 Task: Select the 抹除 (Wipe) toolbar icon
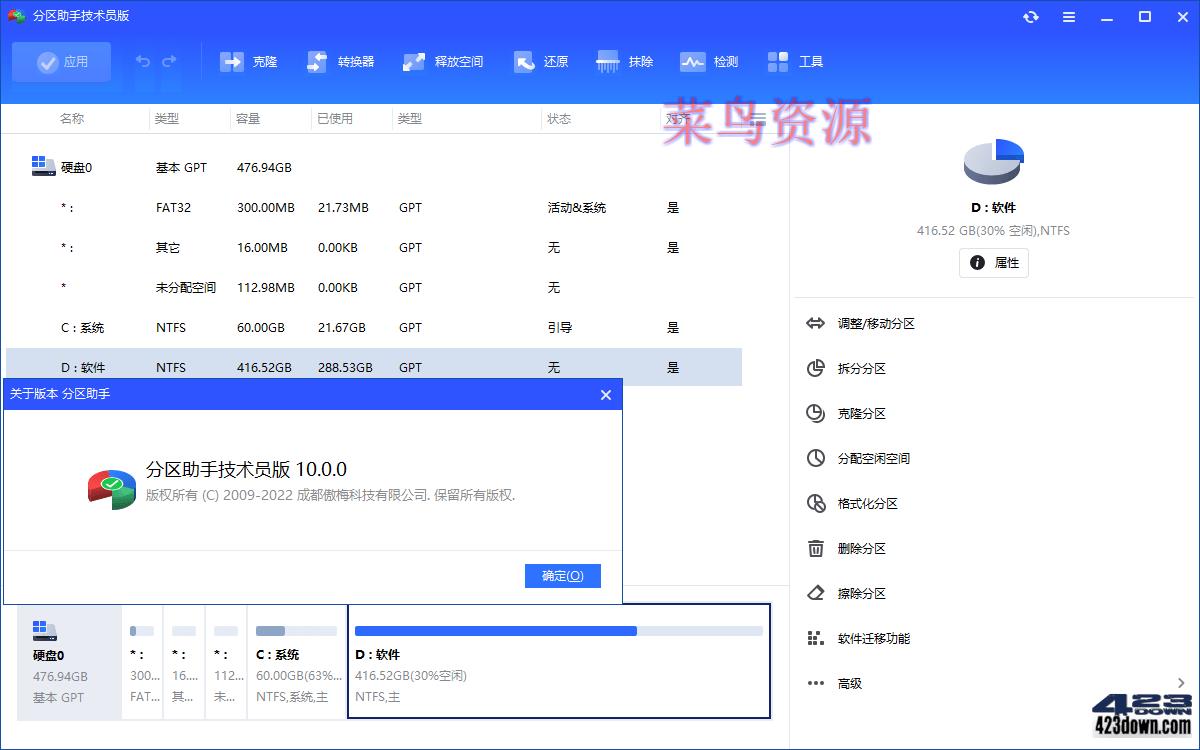coord(624,61)
